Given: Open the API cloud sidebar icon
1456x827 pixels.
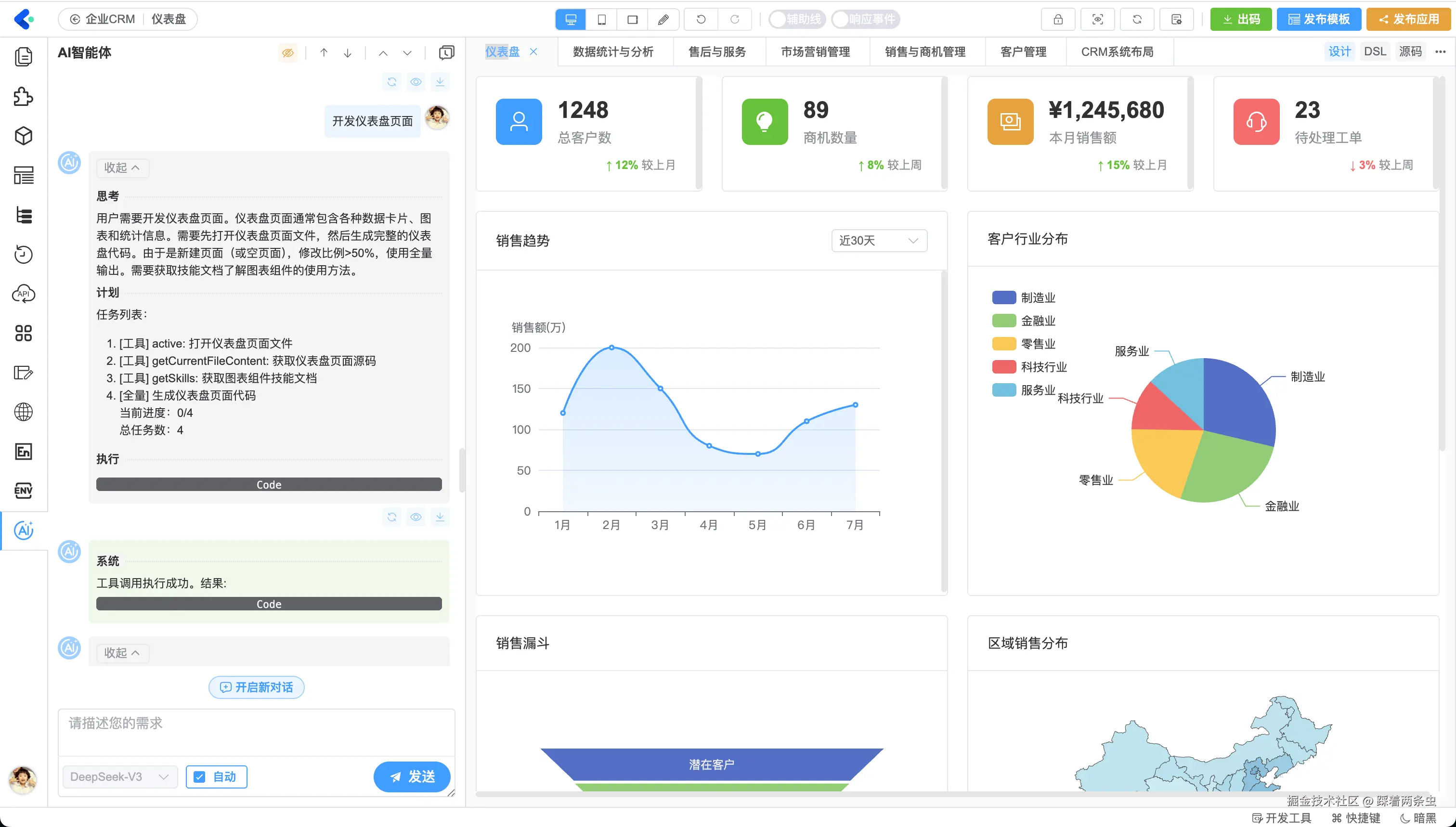Looking at the screenshot, I should click(x=23, y=294).
